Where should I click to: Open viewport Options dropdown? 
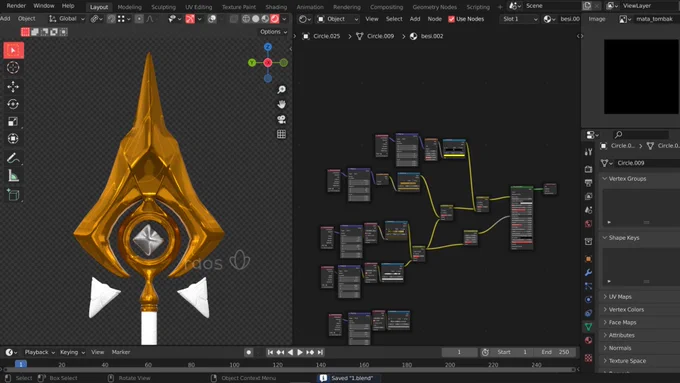pos(274,32)
